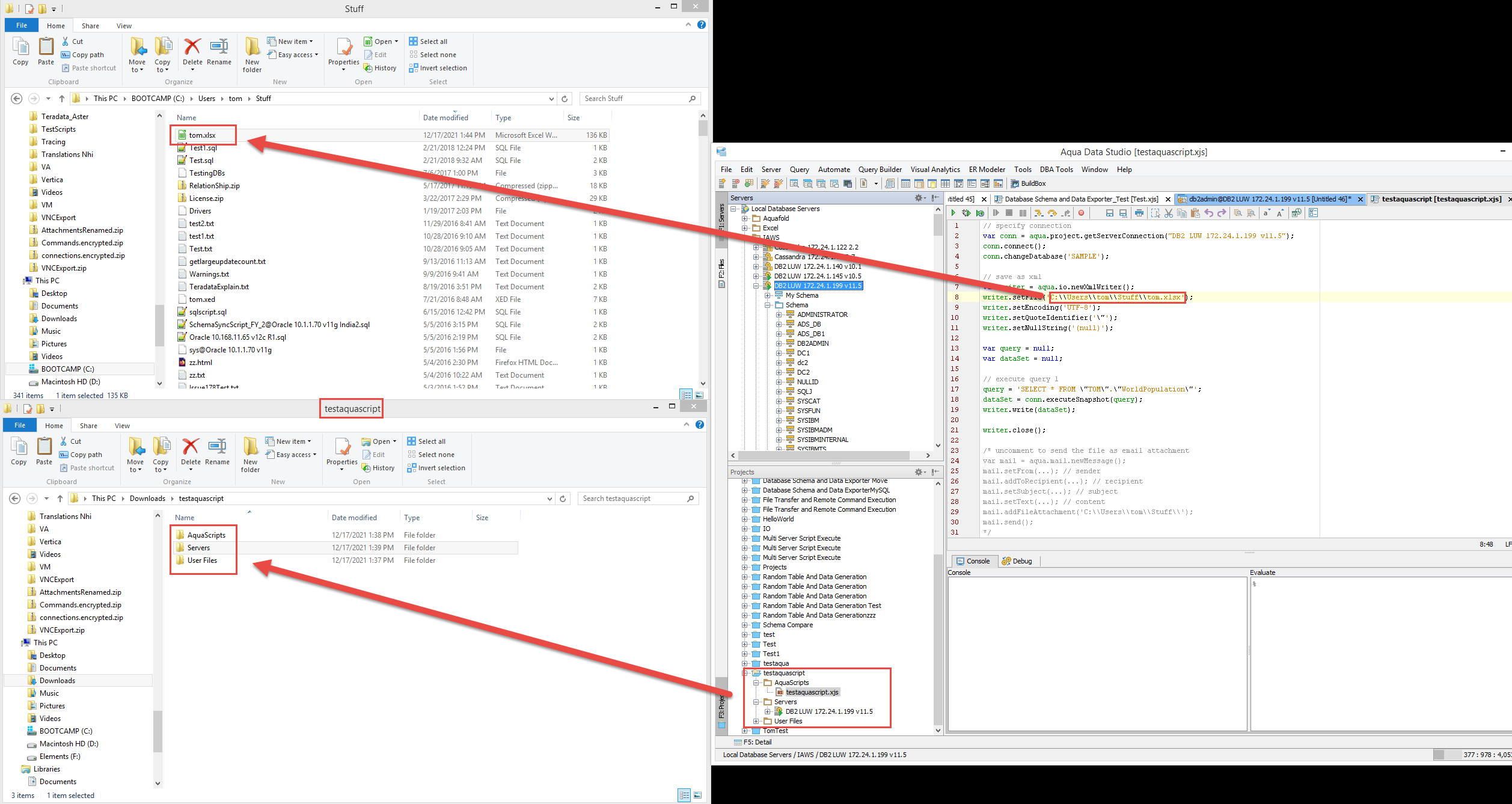This screenshot has width=1512, height=804.
Task: Toggle large icons view in testaquascript window
Action: (698, 795)
